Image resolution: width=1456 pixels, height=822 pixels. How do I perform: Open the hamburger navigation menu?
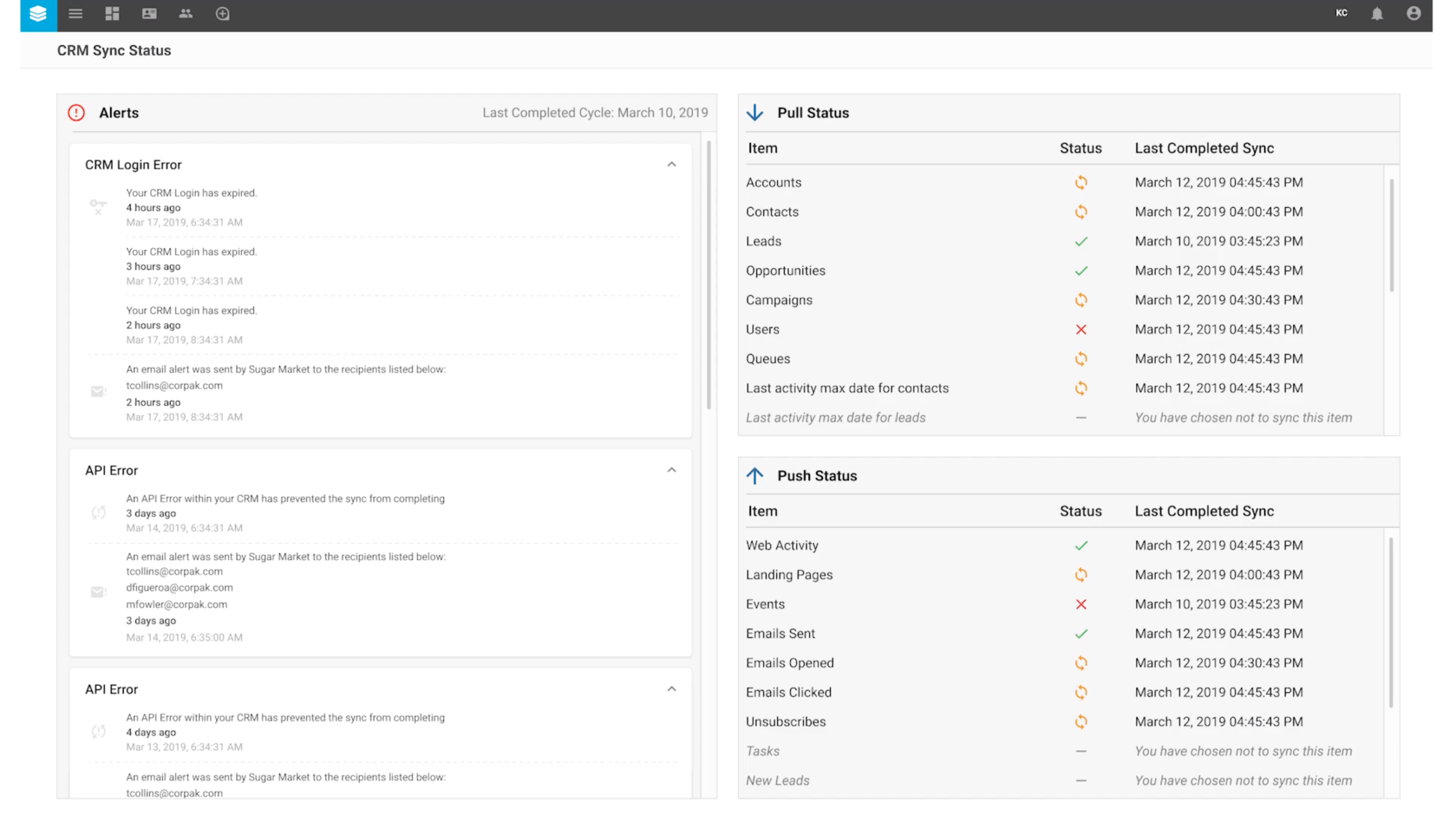[76, 13]
